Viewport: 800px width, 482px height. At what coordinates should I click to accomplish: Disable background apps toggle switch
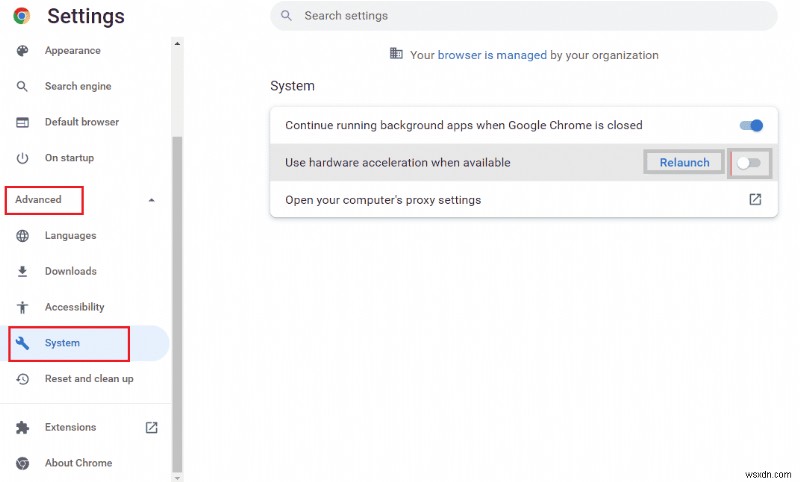click(x=751, y=126)
